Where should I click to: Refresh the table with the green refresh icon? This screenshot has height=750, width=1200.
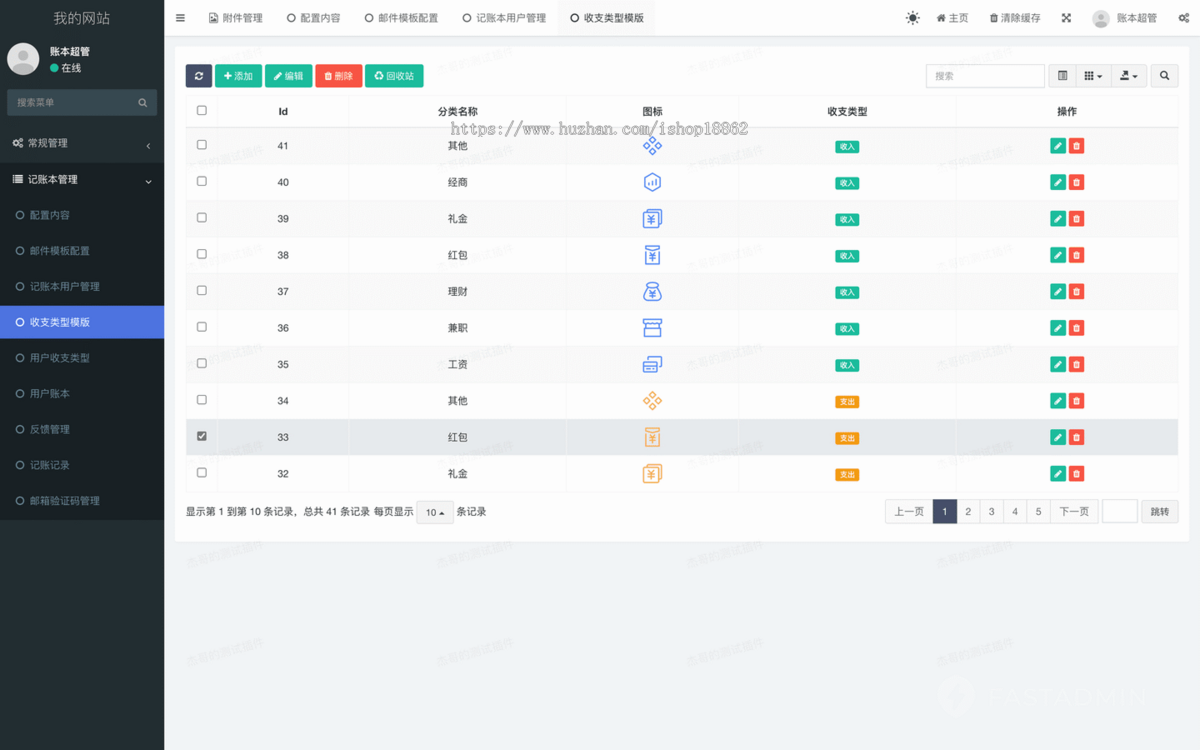[199, 75]
